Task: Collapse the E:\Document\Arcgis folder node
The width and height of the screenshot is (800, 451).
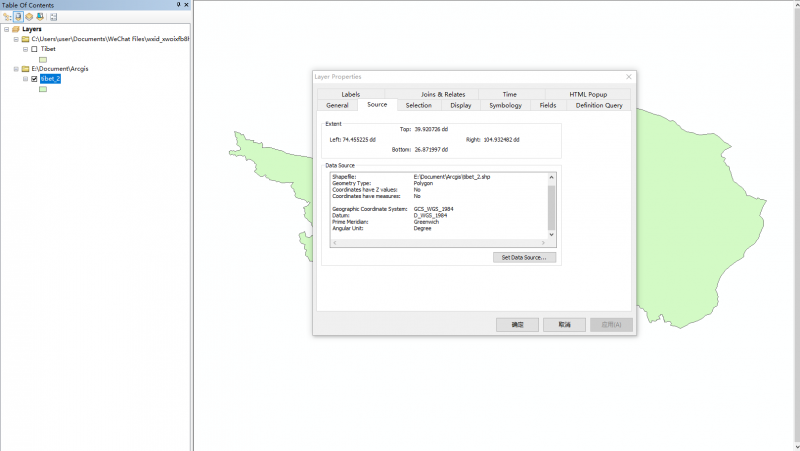Action: (x=16, y=69)
